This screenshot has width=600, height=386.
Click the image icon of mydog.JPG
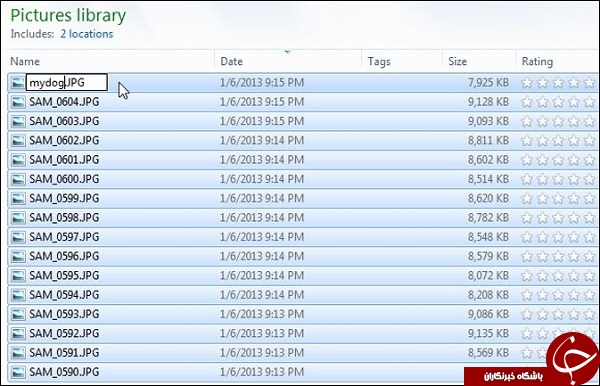coord(18,82)
